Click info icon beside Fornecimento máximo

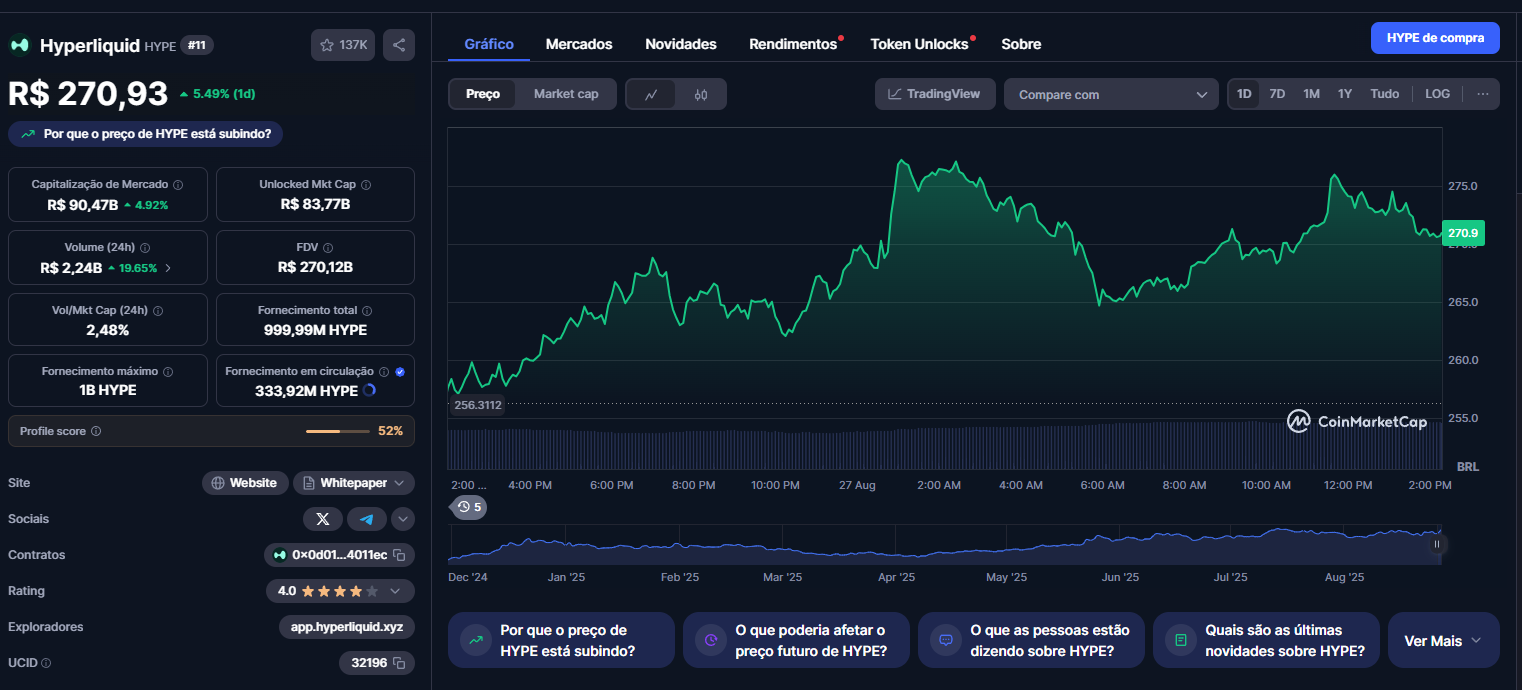[x=168, y=372]
